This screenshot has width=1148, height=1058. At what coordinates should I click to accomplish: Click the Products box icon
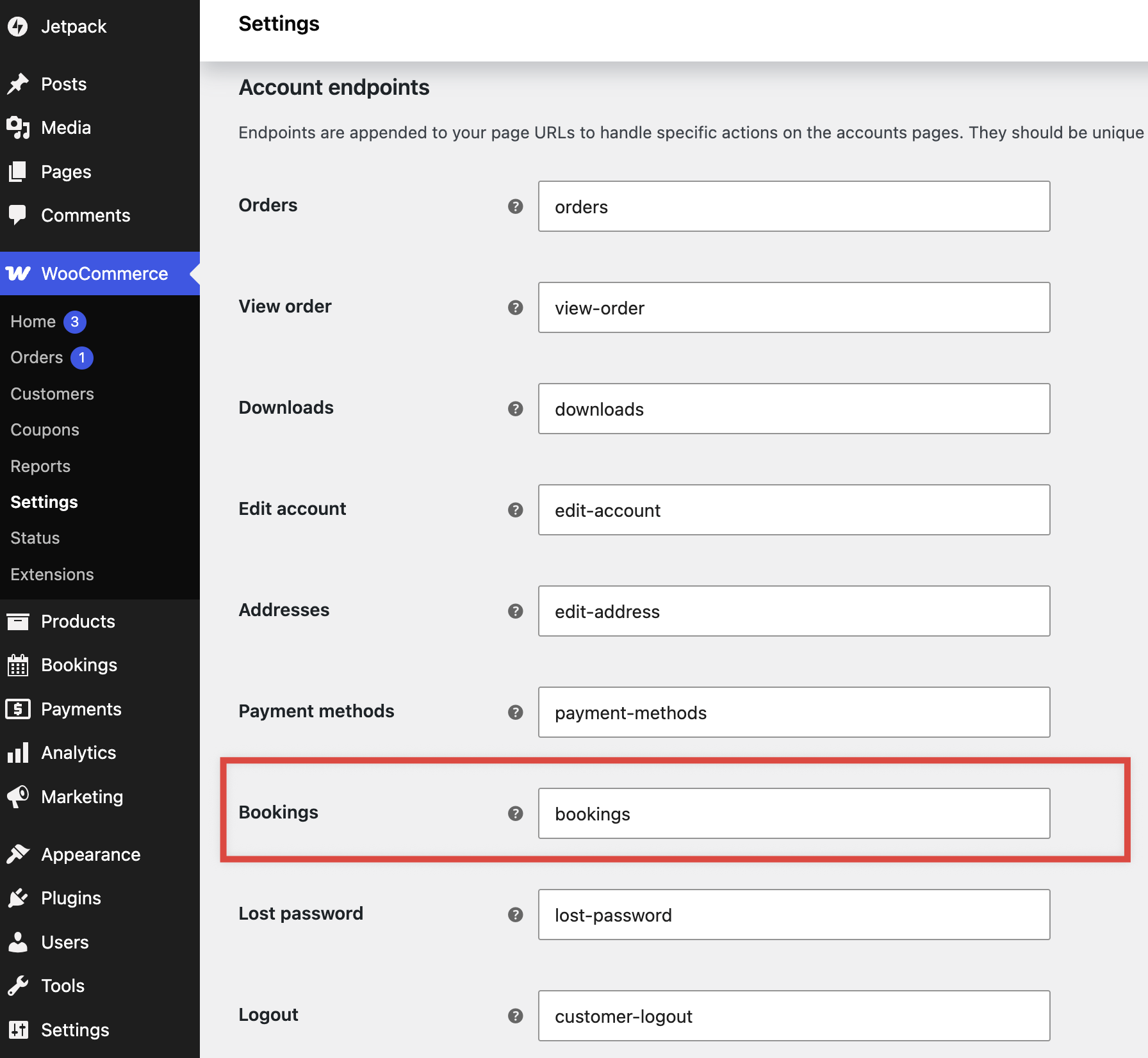tap(18, 621)
